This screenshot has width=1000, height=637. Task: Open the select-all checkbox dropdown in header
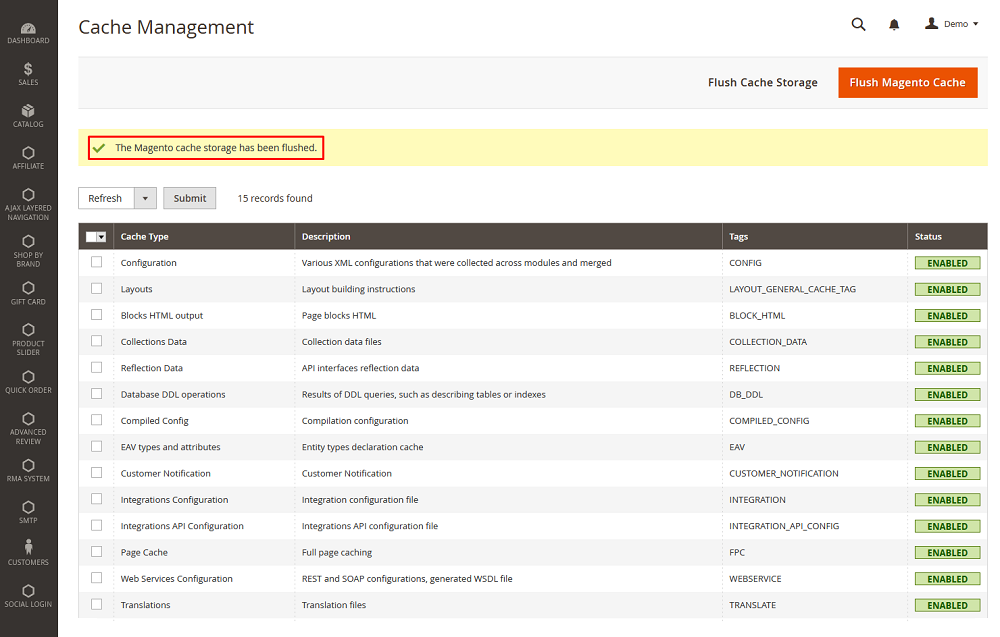[x=101, y=237]
